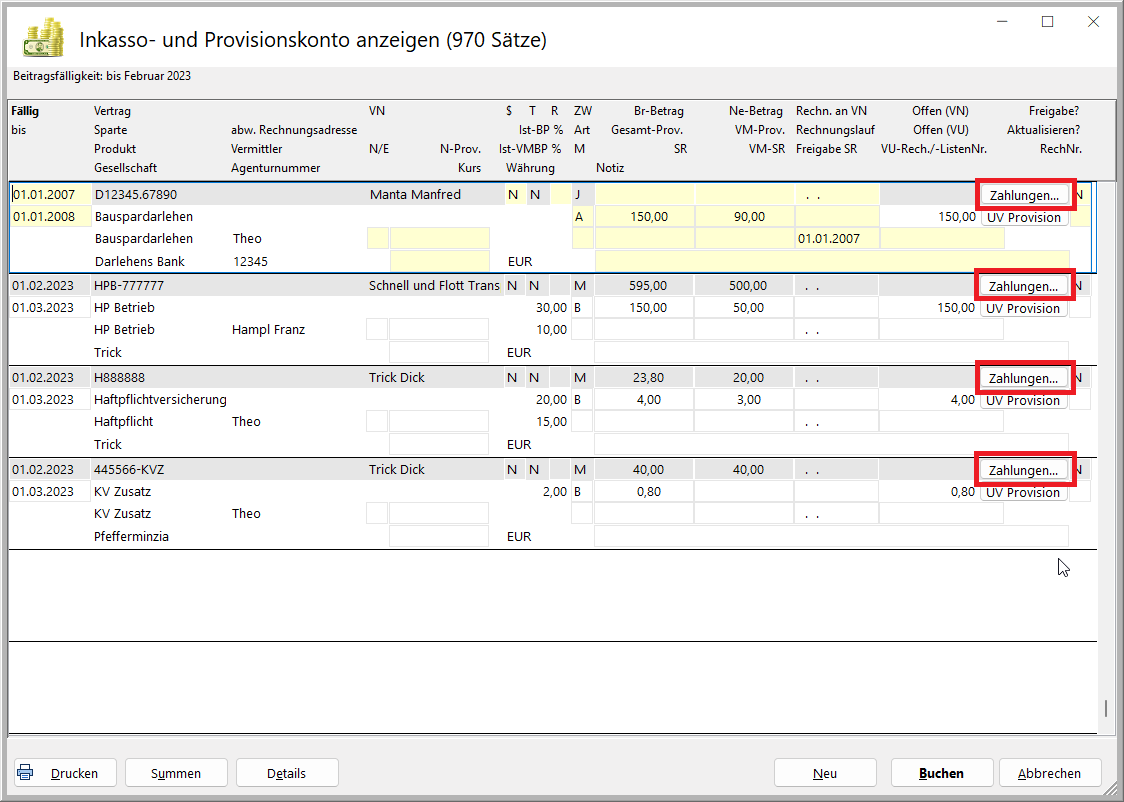
Task: Click UV Provision in KV Zusatz row
Action: 1023,493
